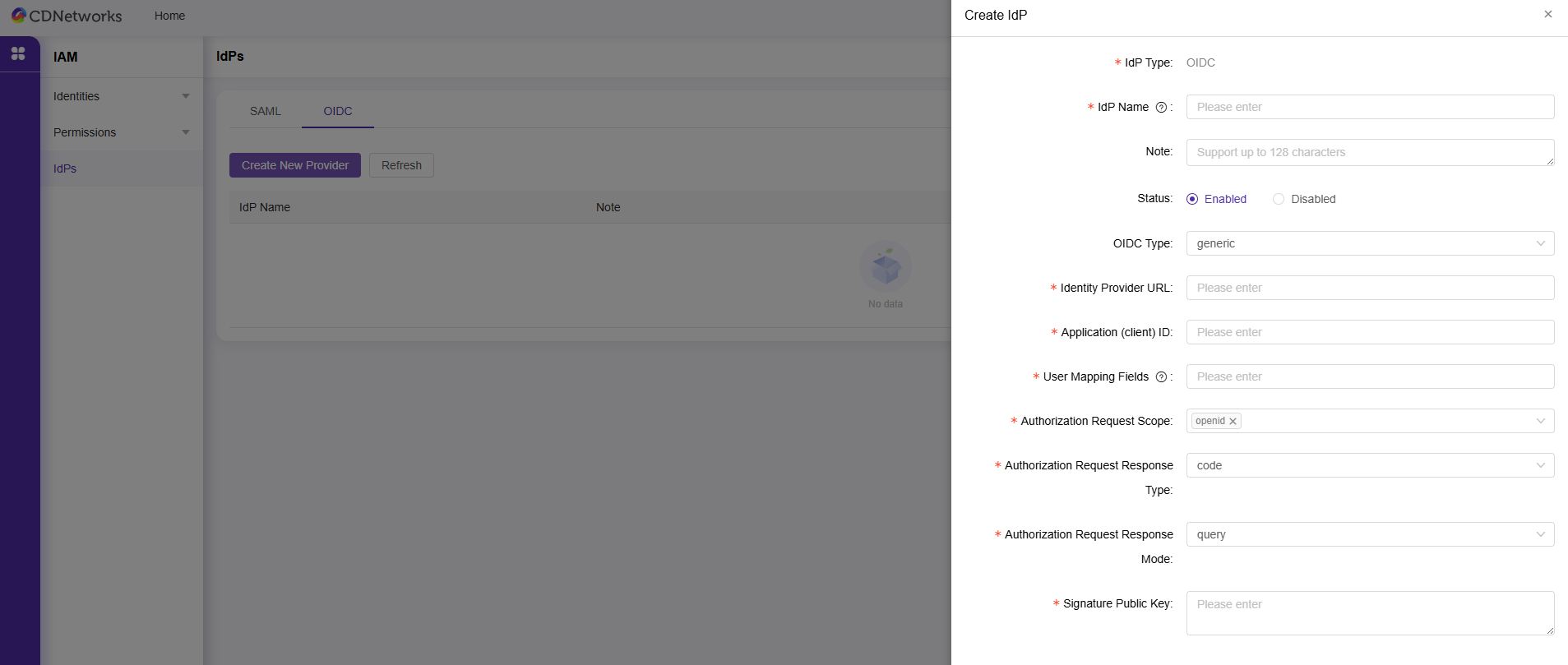Expand the Identities menu

point(121,96)
